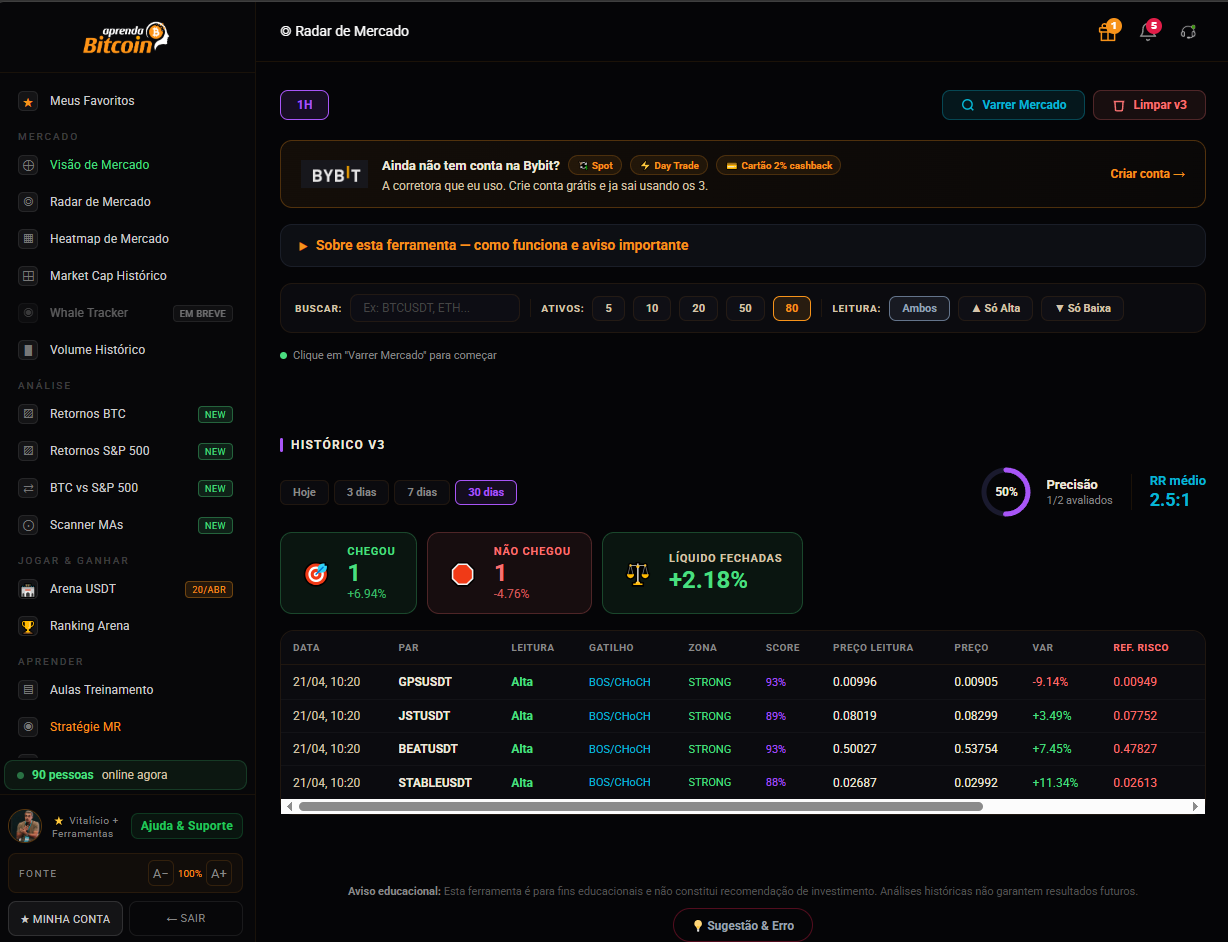Toggle reading filter to Só Alta
The width and height of the screenshot is (1228, 942).
(995, 308)
